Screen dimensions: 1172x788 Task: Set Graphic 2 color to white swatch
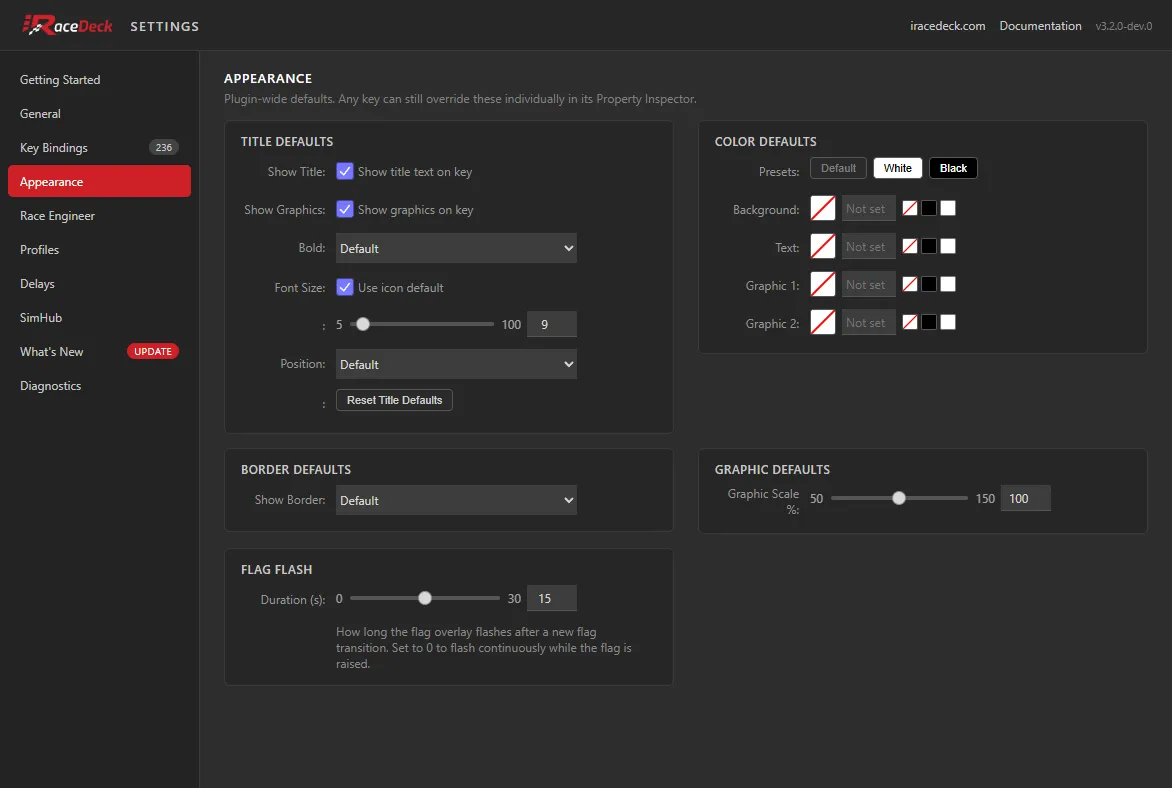tap(948, 322)
